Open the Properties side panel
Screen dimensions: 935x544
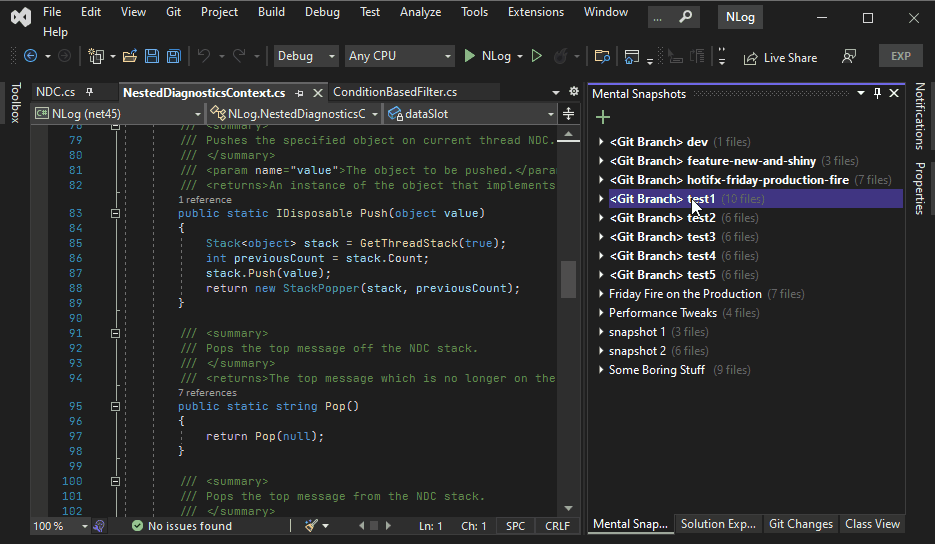coord(919,188)
